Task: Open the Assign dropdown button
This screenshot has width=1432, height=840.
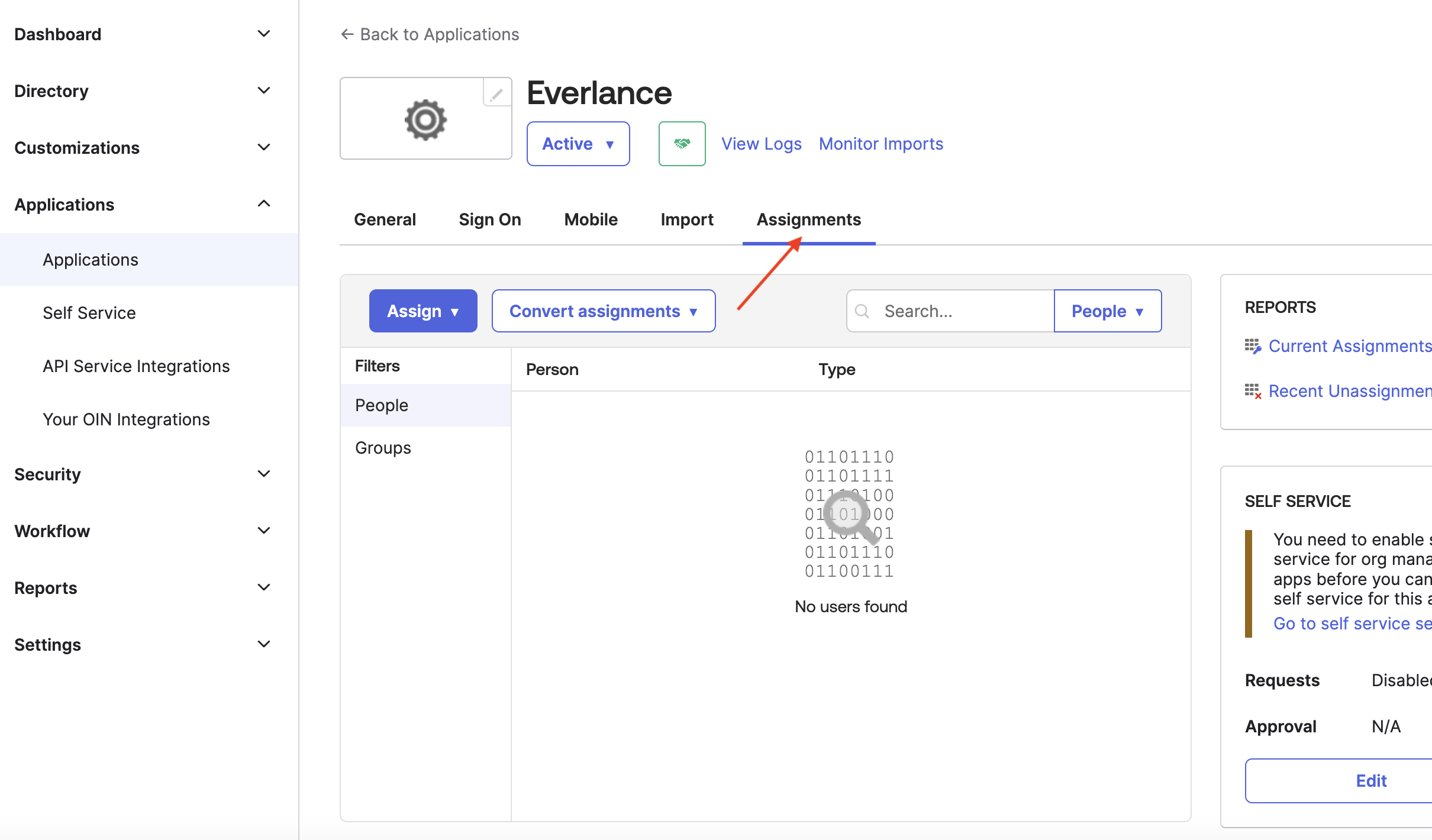Action: click(x=422, y=311)
